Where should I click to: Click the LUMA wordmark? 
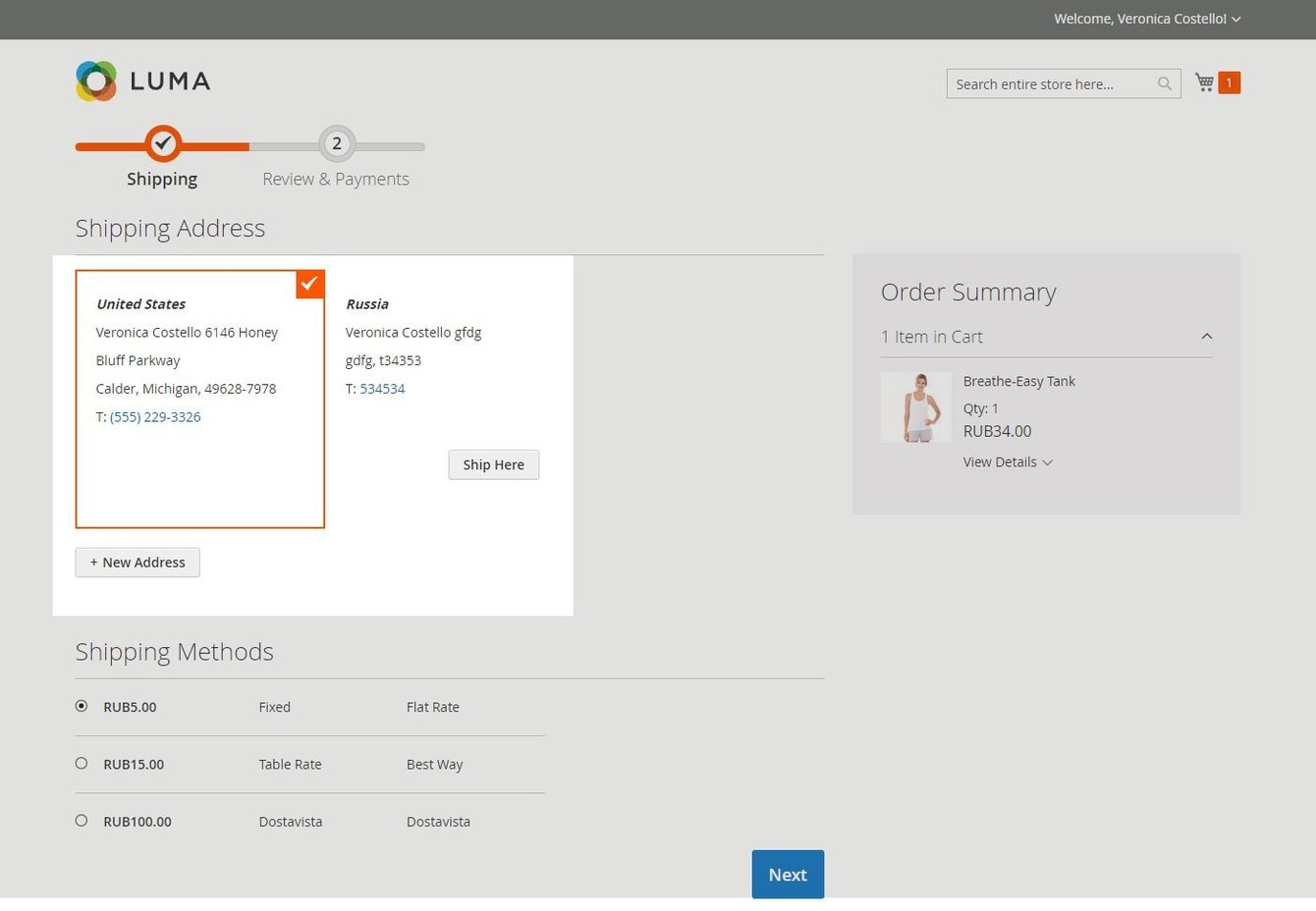pos(170,81)
